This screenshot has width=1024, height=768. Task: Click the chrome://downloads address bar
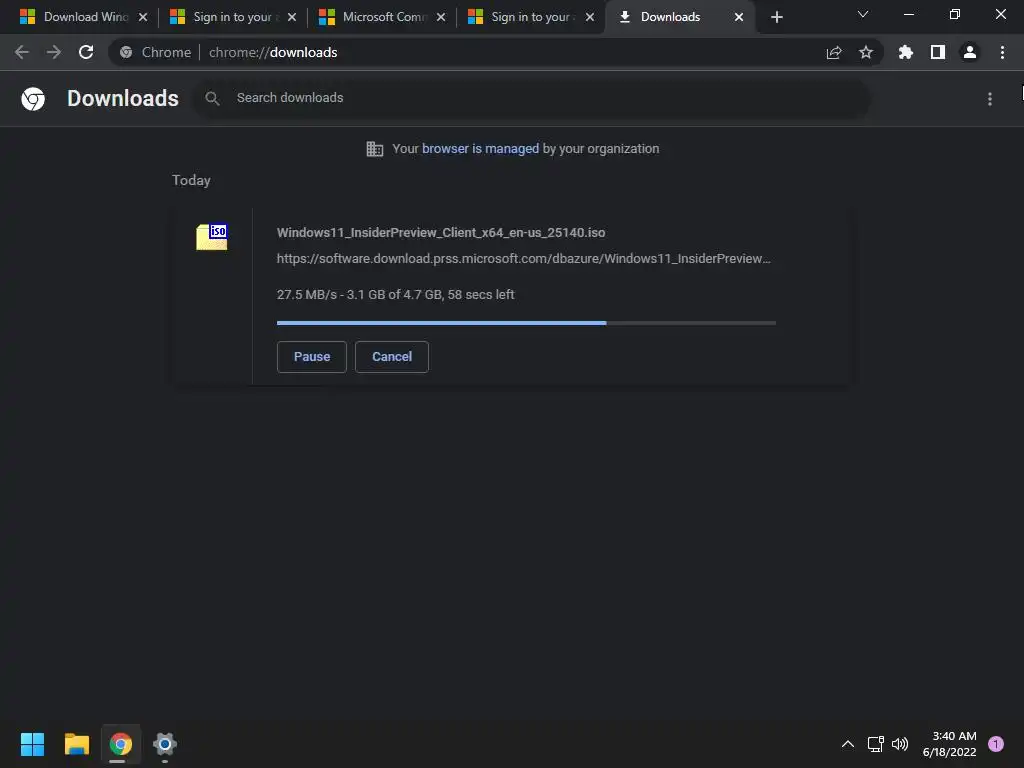[x=495, y=52]
